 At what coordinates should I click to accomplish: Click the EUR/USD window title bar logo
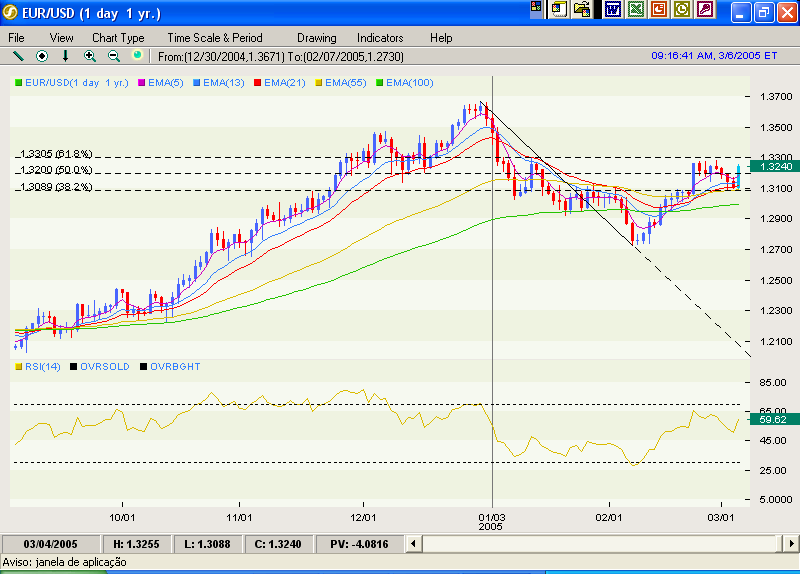click(10, 13)
